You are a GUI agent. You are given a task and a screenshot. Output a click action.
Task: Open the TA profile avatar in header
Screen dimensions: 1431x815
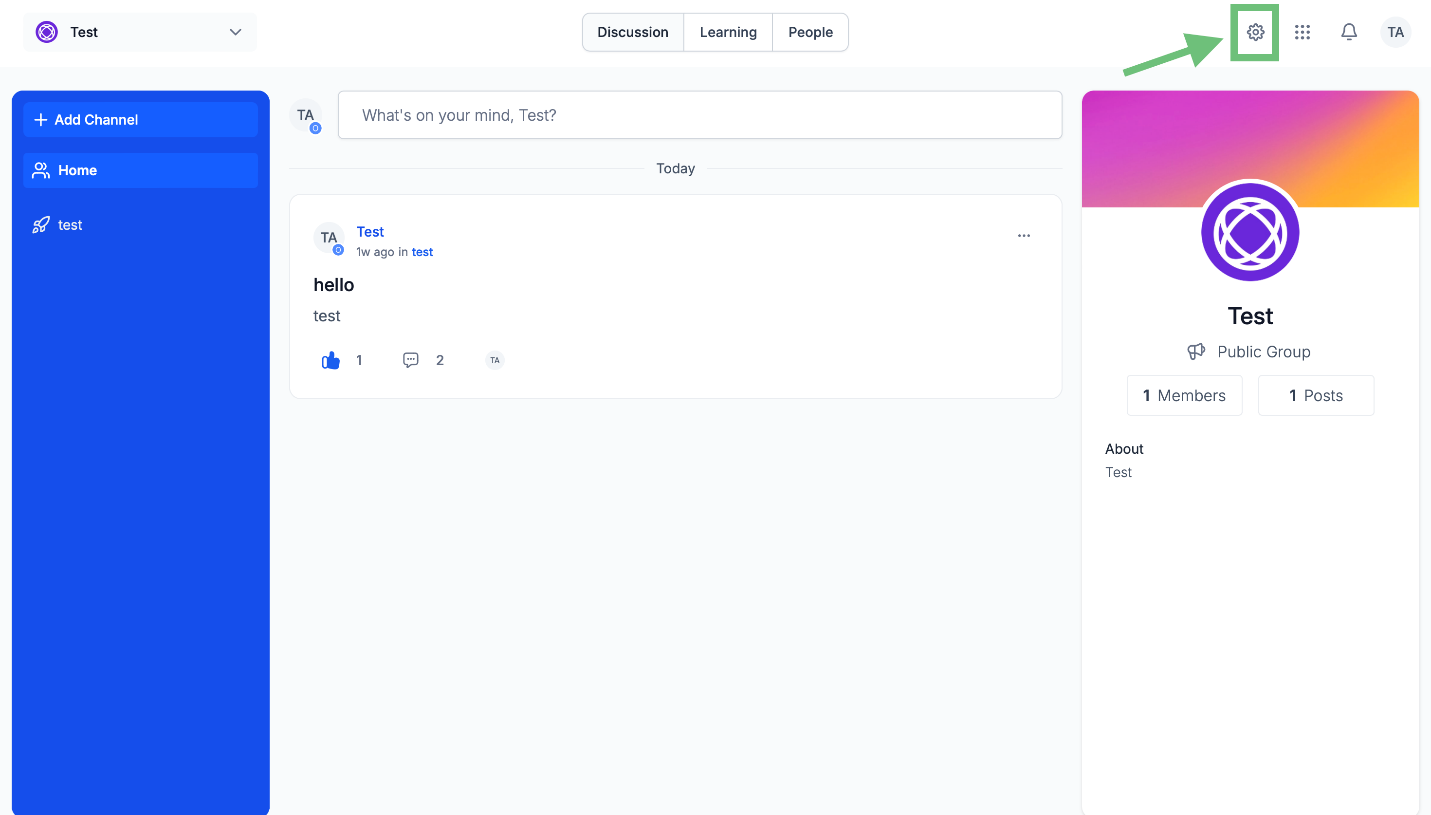1396,32
